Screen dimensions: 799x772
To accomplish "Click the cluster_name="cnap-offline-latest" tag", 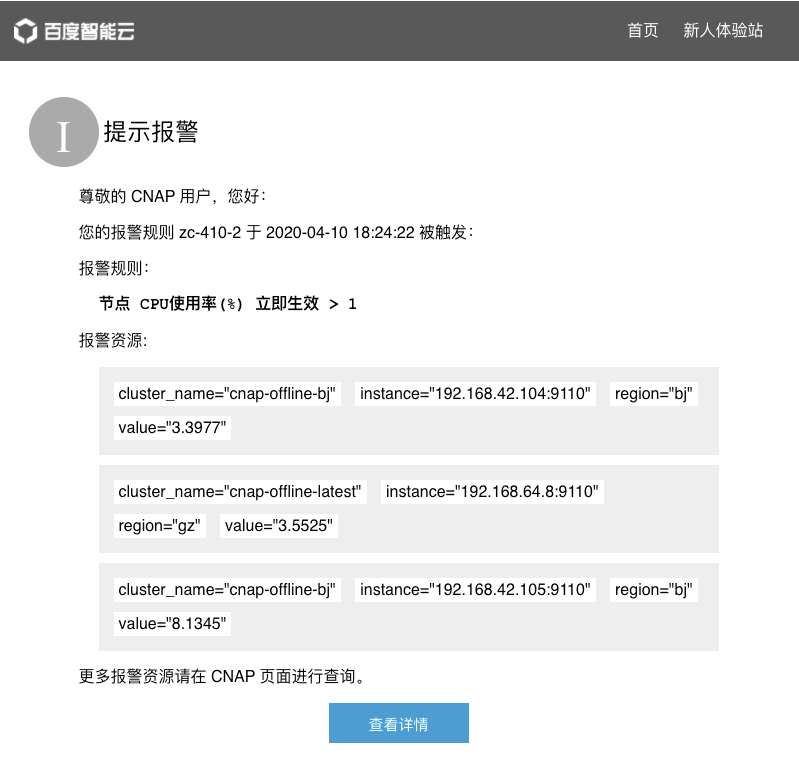I will 240,492.
